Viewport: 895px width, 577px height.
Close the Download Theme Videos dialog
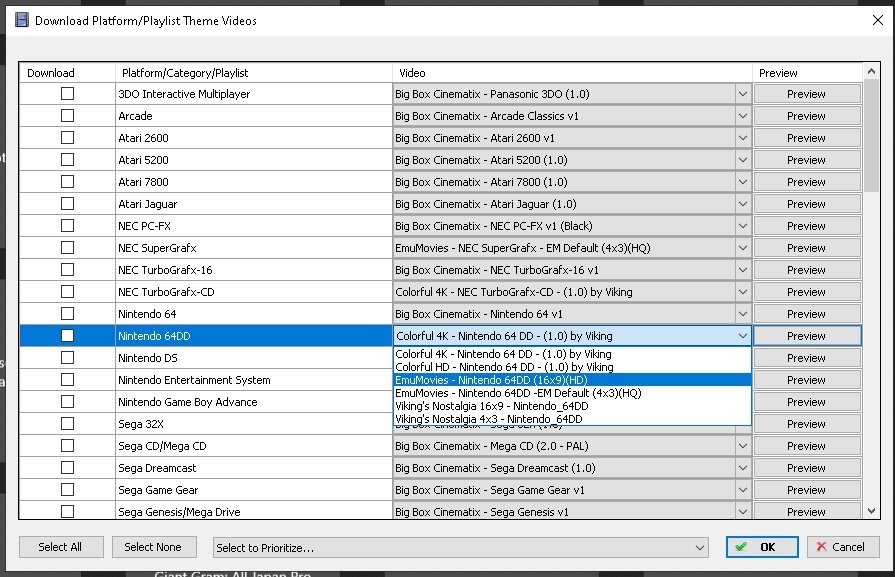(x=878, y=21)
